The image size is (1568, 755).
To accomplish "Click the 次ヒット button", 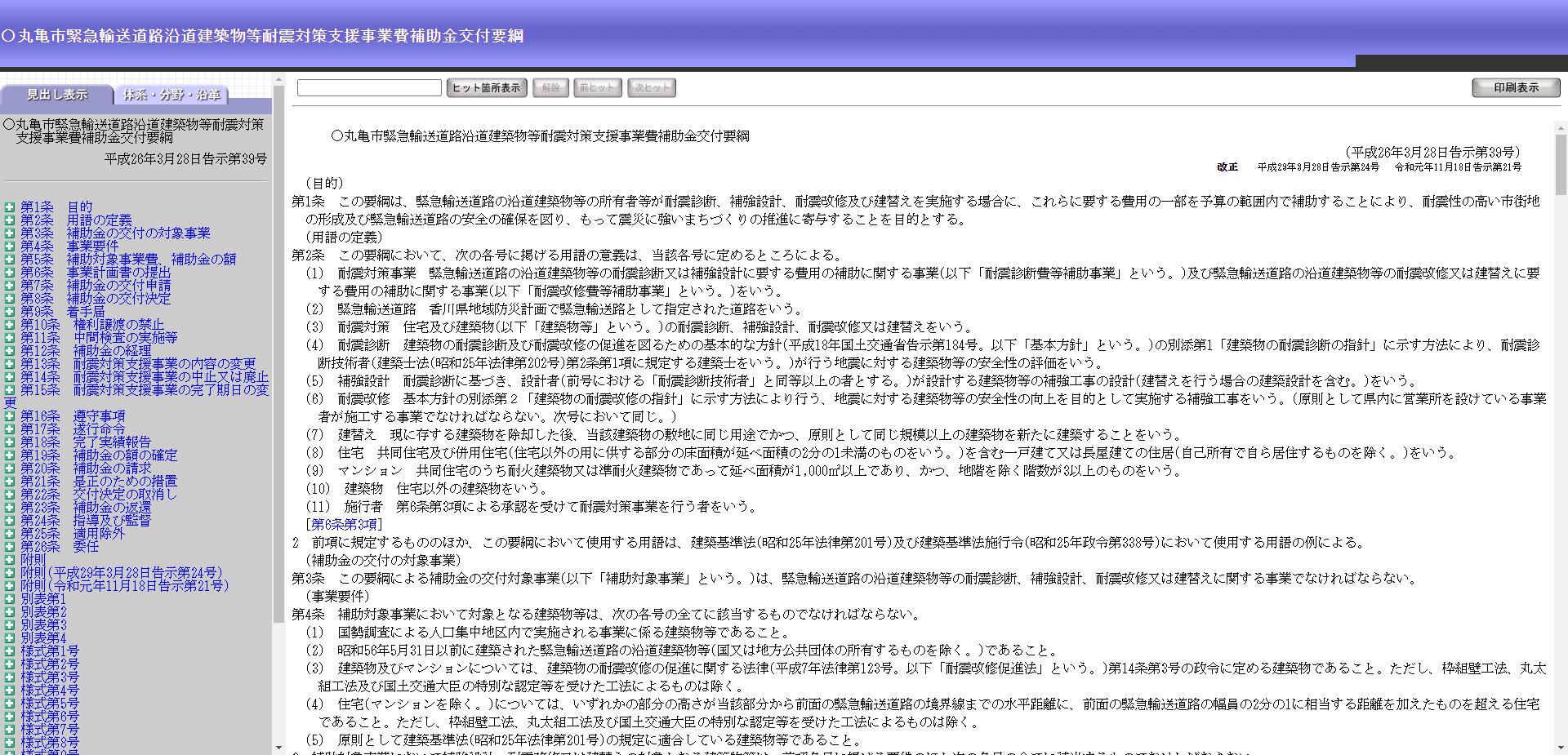I will pyautogui.click(x=651, y=87).
